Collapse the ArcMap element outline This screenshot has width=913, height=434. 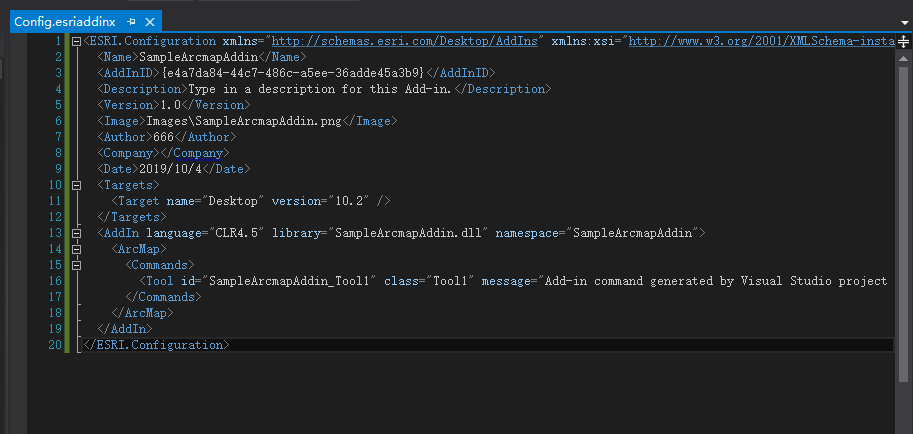tap(76, 249)
